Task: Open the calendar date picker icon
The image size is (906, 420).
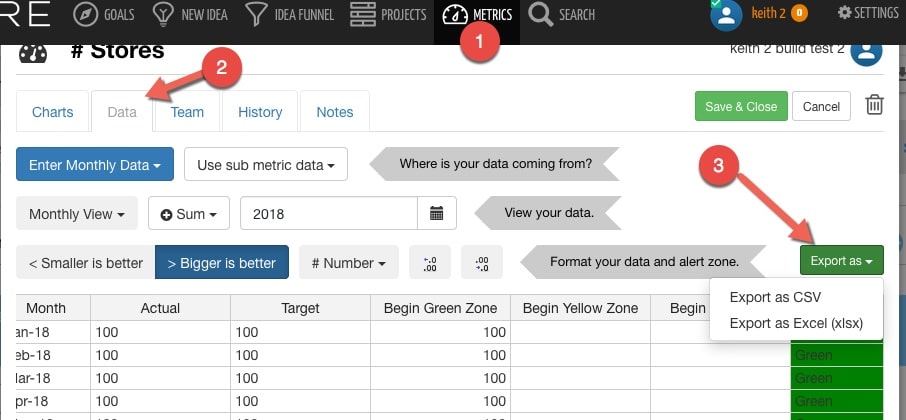Action: (437, 213)
